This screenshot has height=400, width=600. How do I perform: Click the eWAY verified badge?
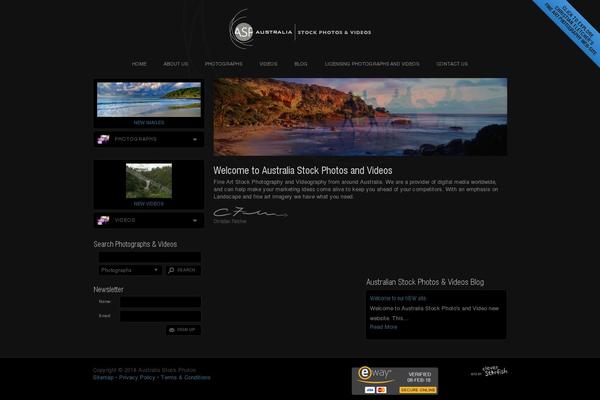[x=395, y=381]
